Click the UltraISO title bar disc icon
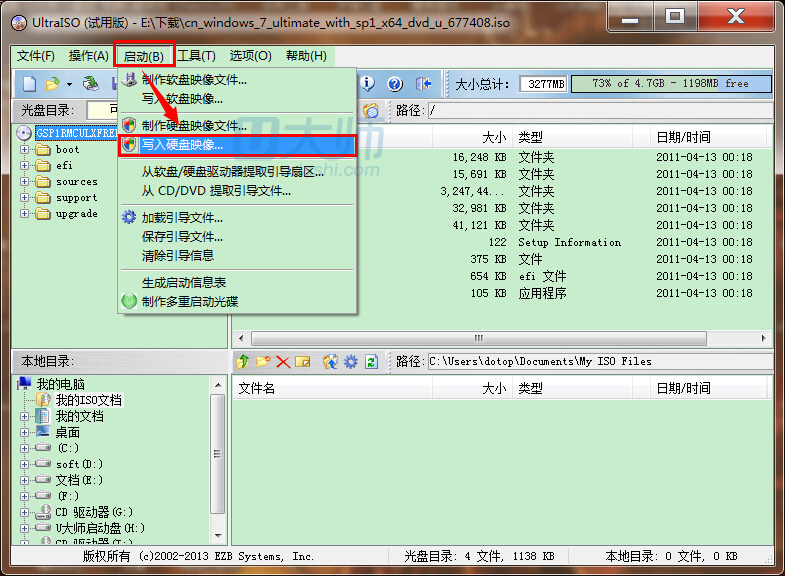 click(x=19, y=23)
